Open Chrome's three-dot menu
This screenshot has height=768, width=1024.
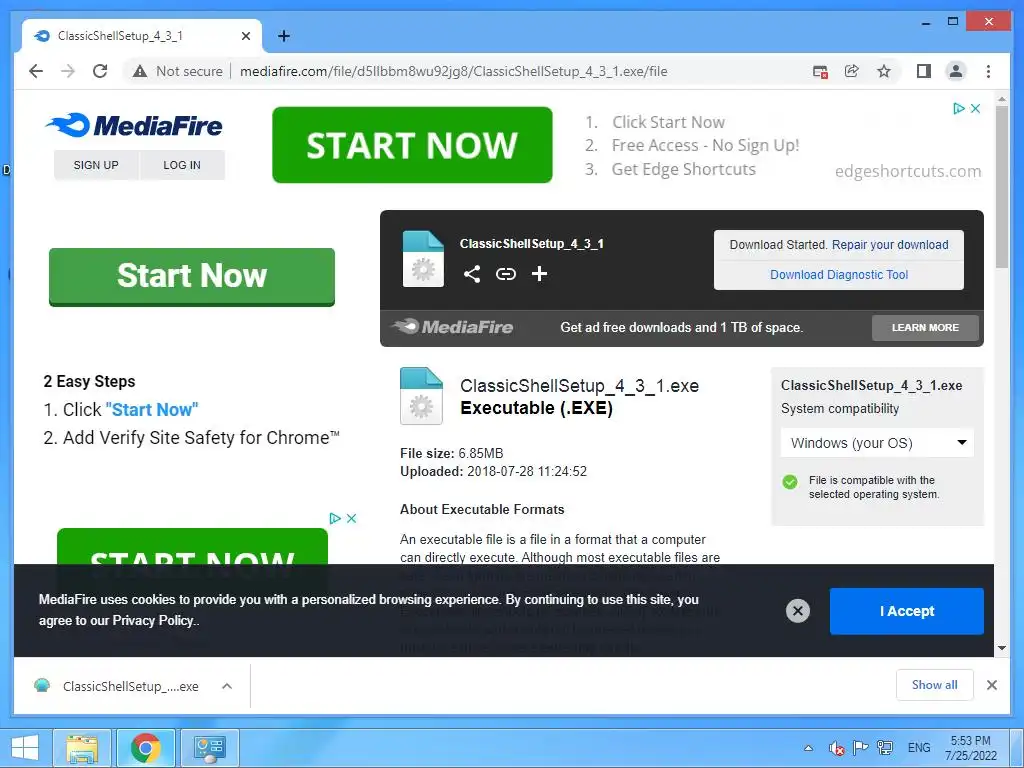coord(988,71)
